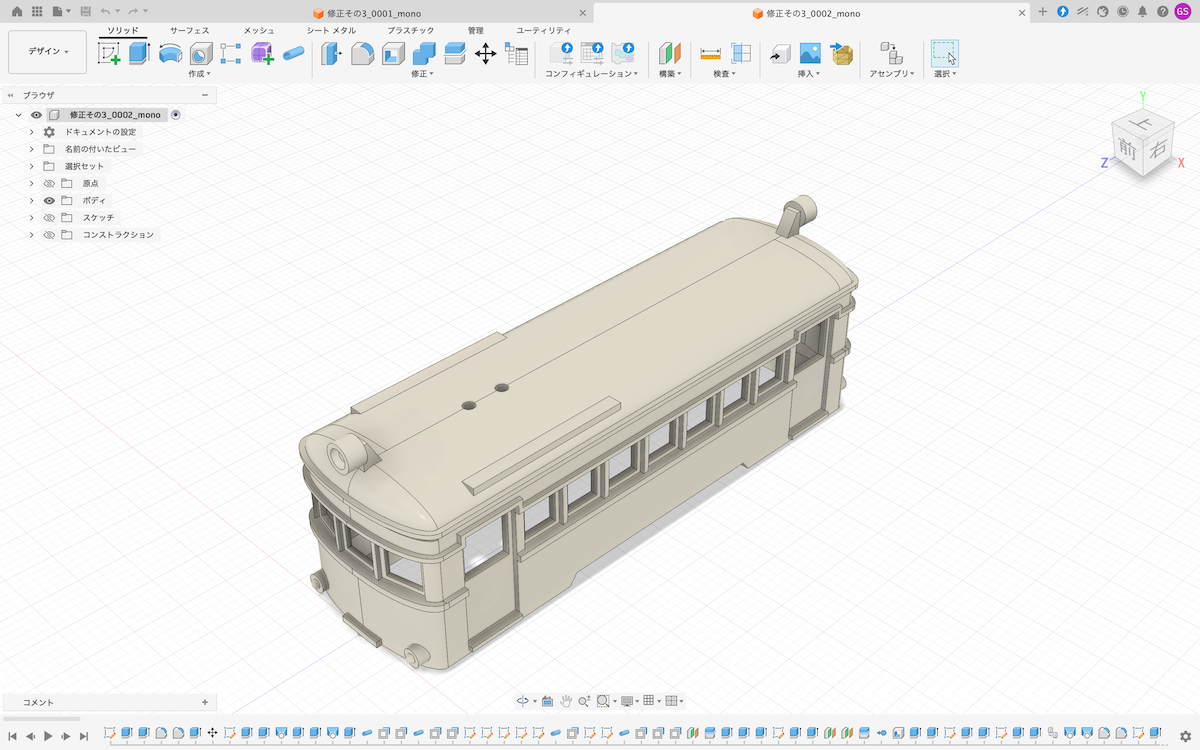Switch to the メッシュ tab
This screenshot has width=1200, height=750.
tap(258, 31)
